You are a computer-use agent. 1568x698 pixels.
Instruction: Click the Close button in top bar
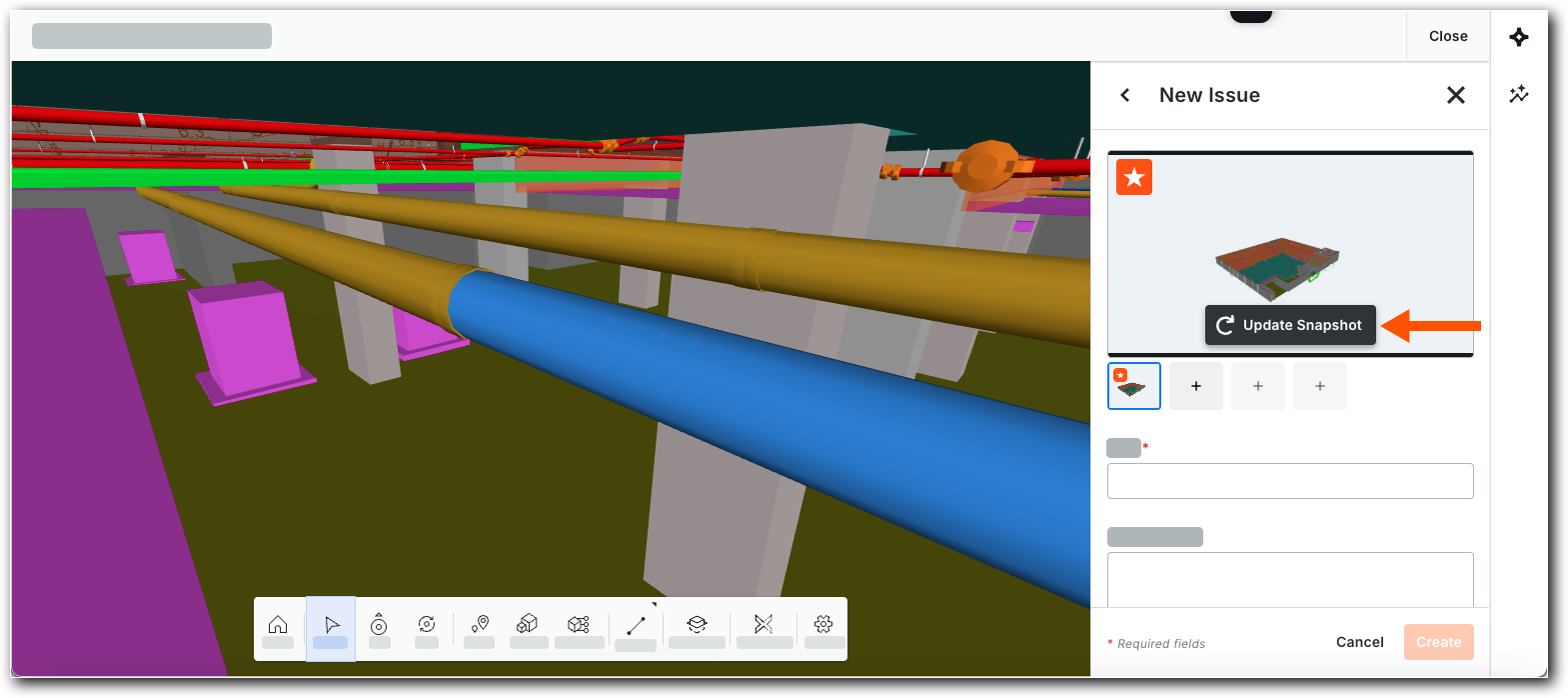pos(1448,36)
